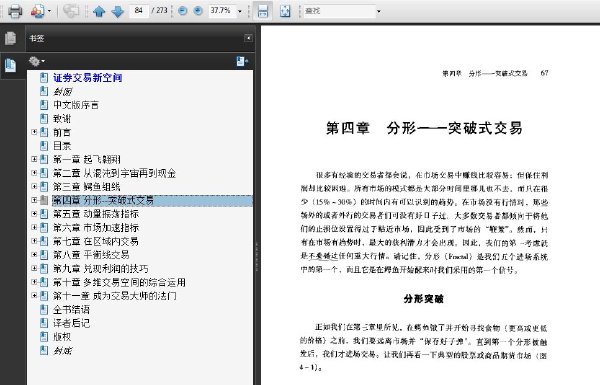Open bookmark 目录
600x385 pixels.
coord(62,146)
